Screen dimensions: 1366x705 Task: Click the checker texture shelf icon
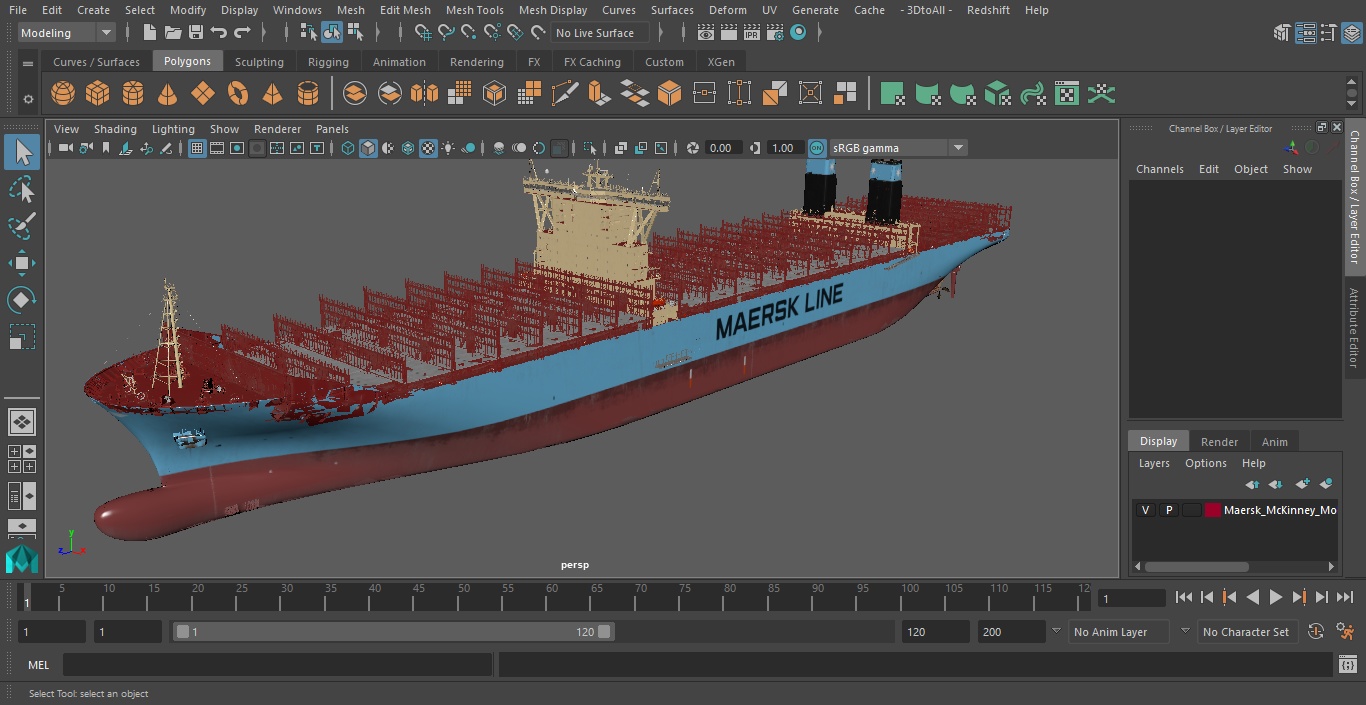tap(1067, 94)
